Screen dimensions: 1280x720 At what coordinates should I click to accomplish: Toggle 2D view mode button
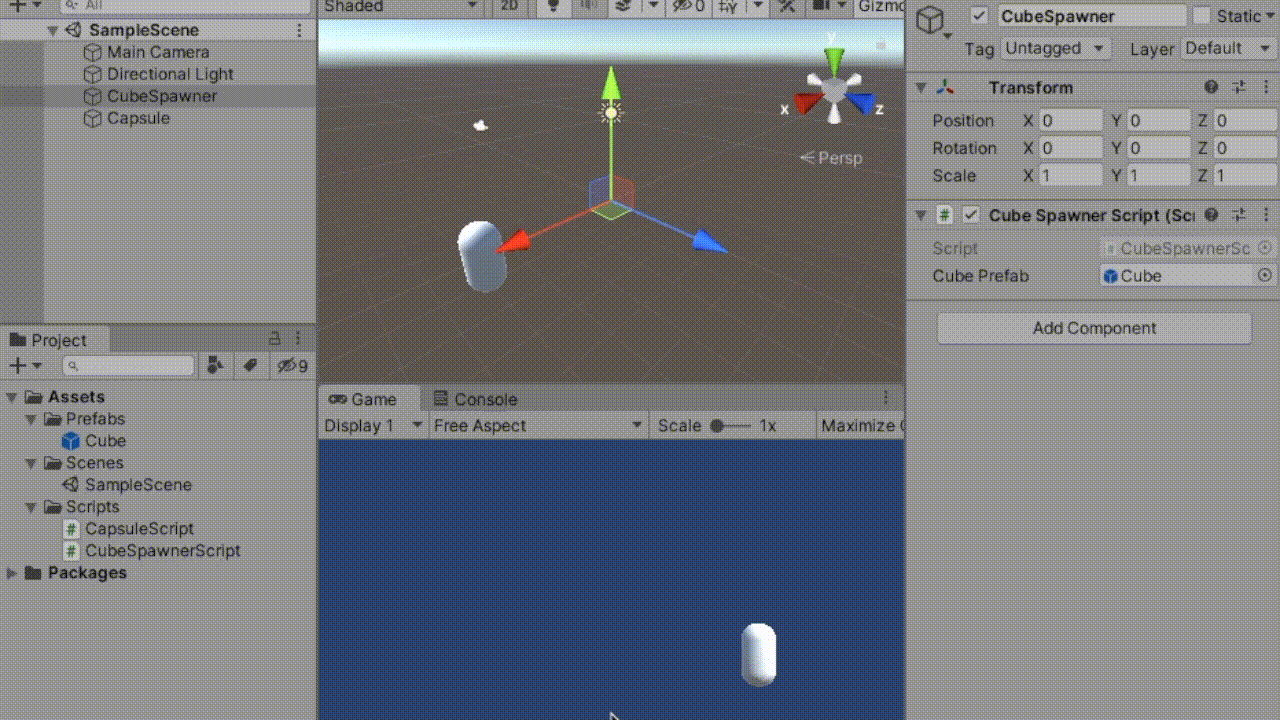[x=509, y=6]
